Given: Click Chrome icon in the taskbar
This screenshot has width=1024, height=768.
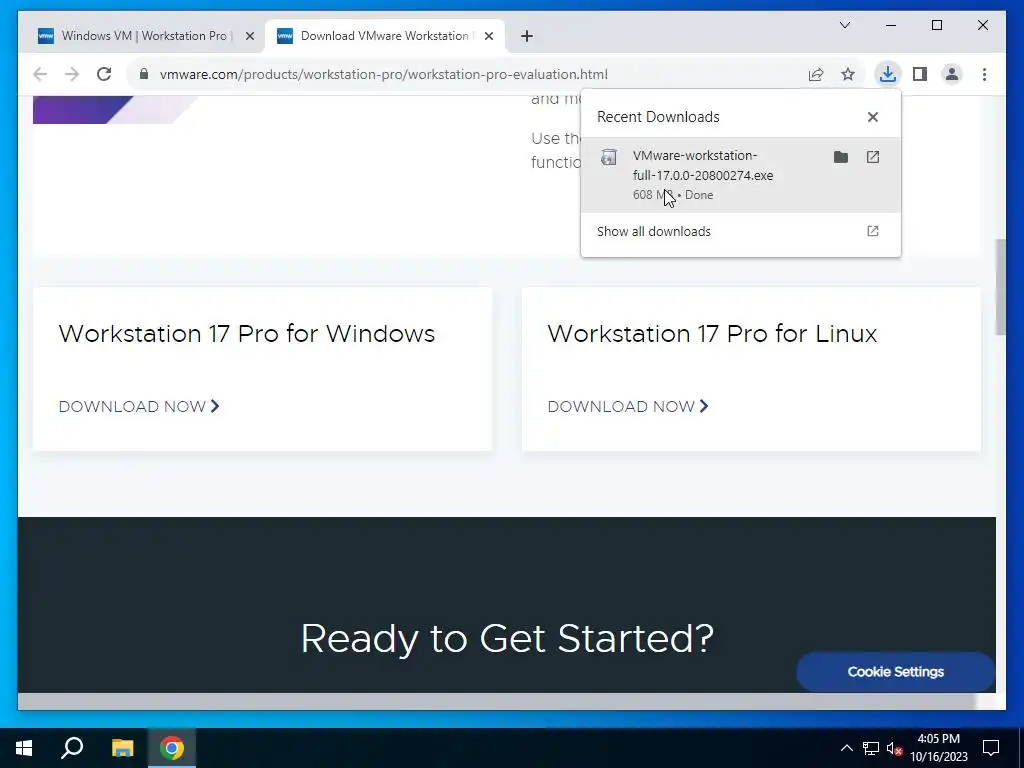Looking at the screenshot, I should coord(172,748).
